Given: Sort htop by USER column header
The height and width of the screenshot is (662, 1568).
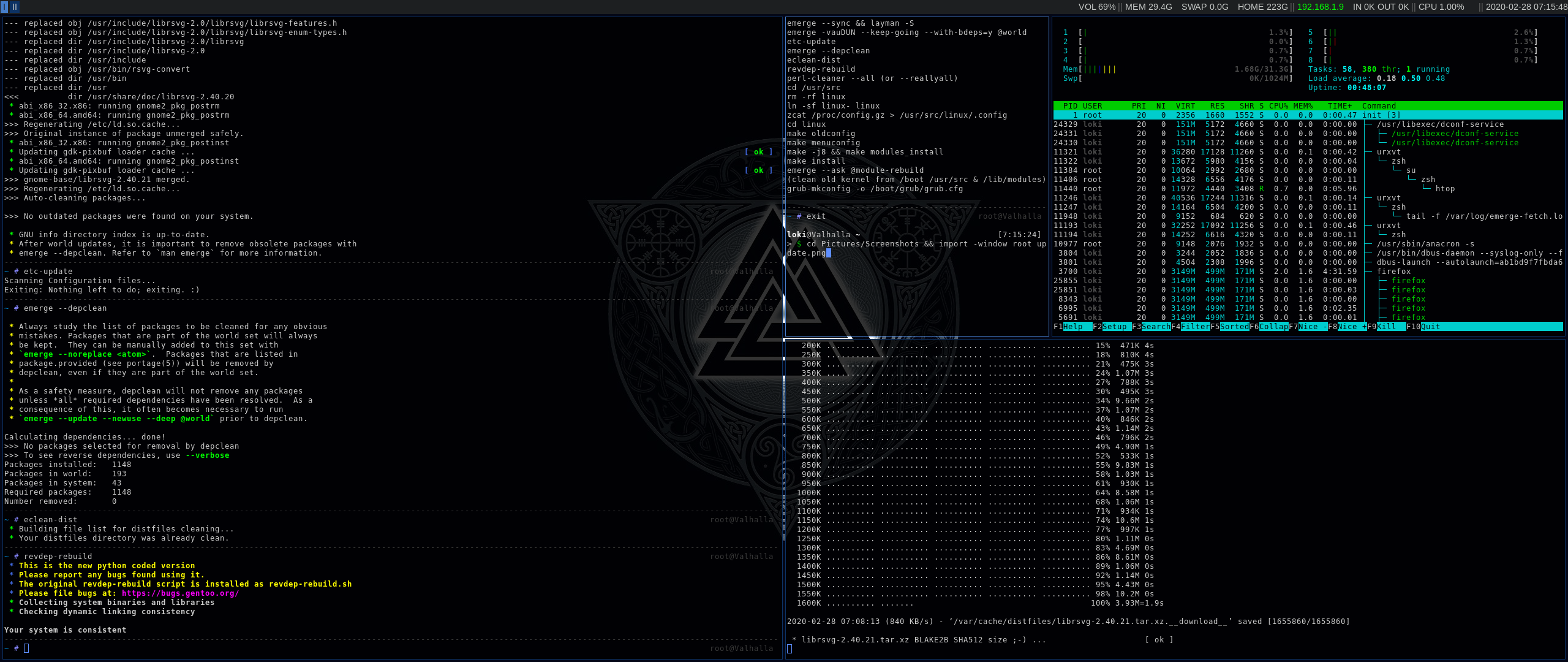Looking at the screenshot, I should click(x=1092, y=106).
